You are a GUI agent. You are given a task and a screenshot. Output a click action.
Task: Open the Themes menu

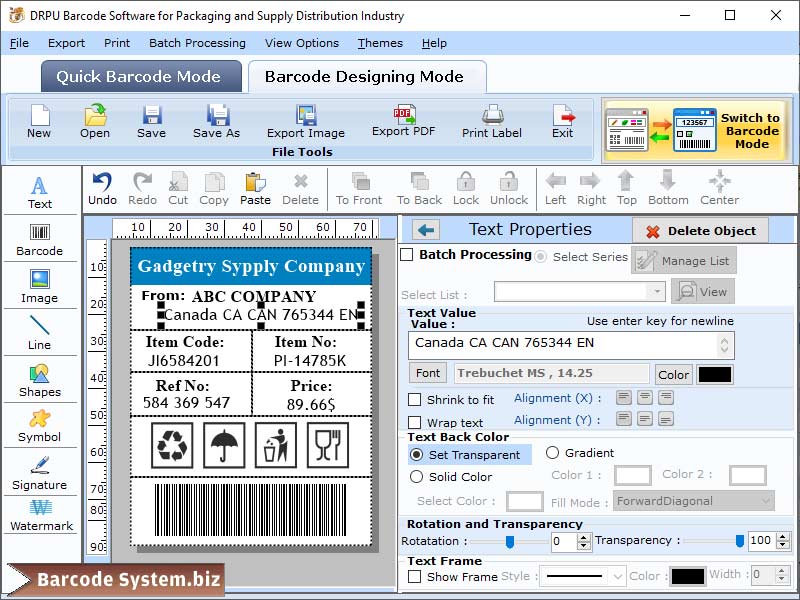379,43
